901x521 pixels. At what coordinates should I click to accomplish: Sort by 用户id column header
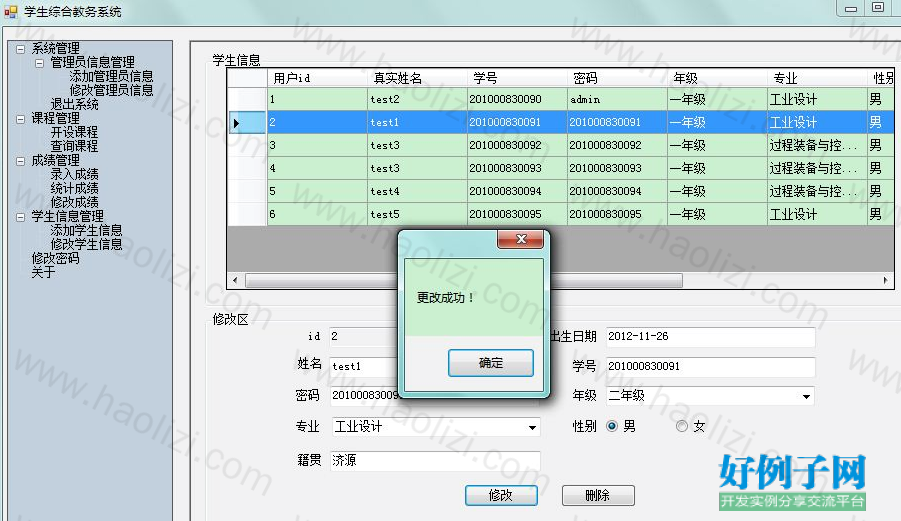[x=317, y=78]
